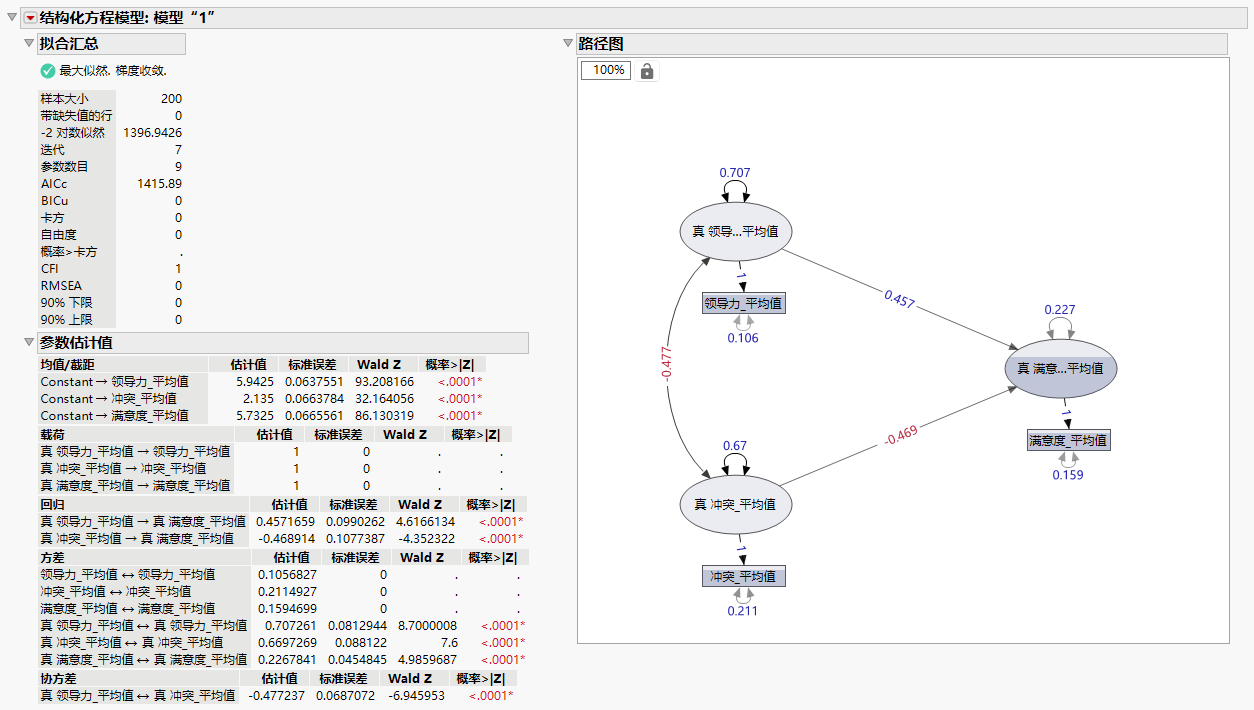Viewport: 1254px width, 710px height.
Task: Toggle the lock icon in path diagram
Action: pyautogui.click(x=647, y=71)
